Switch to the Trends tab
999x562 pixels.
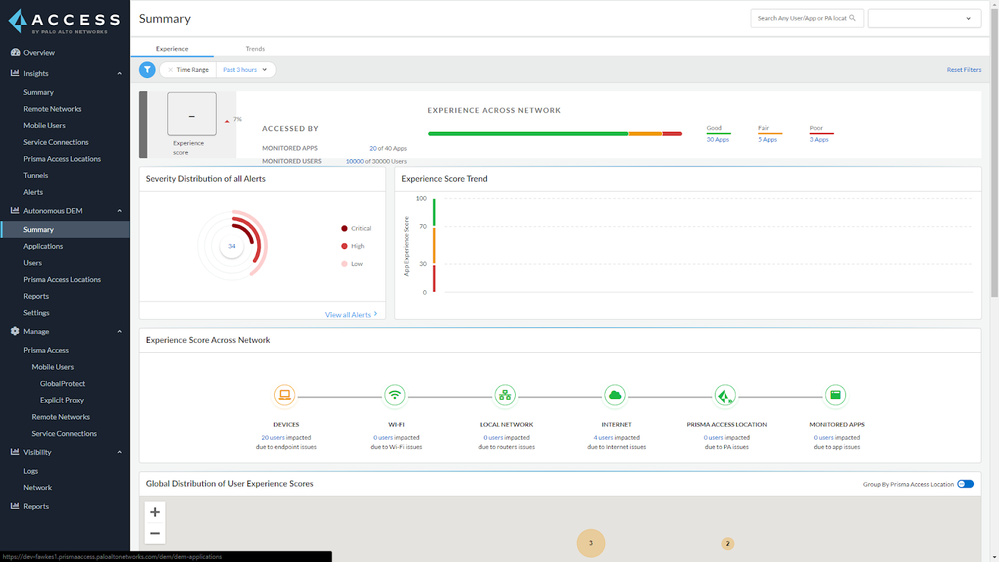pos(255,48)
